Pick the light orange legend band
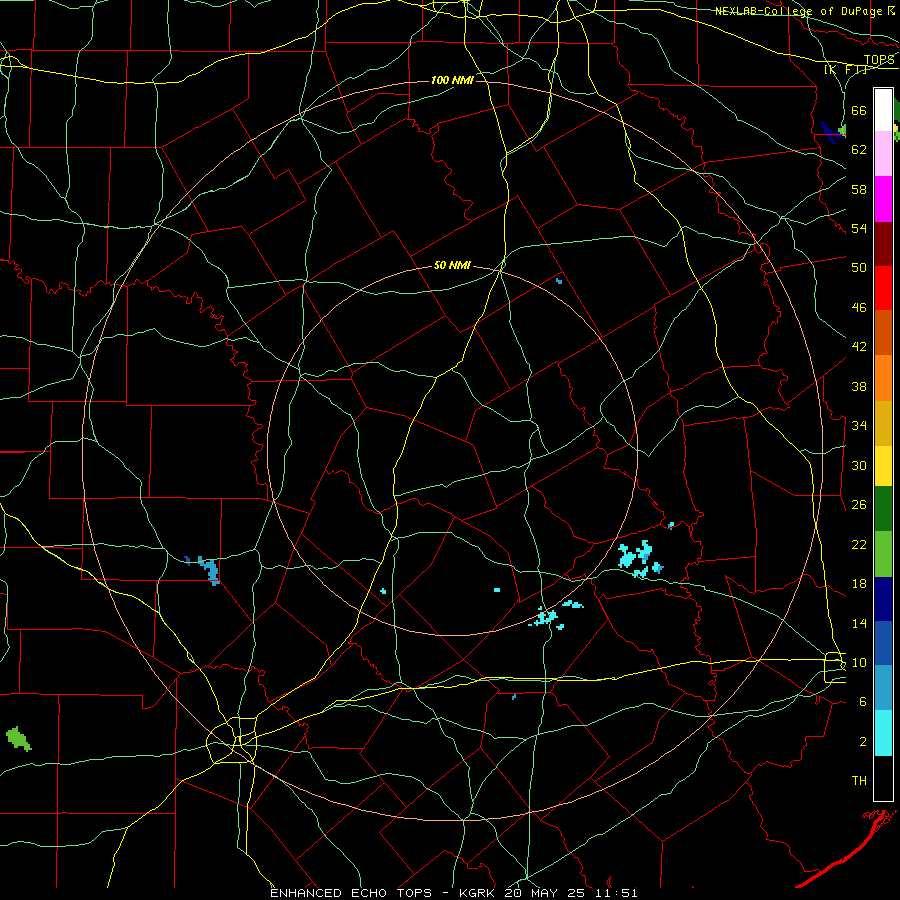900x900 pixels. 883,378
